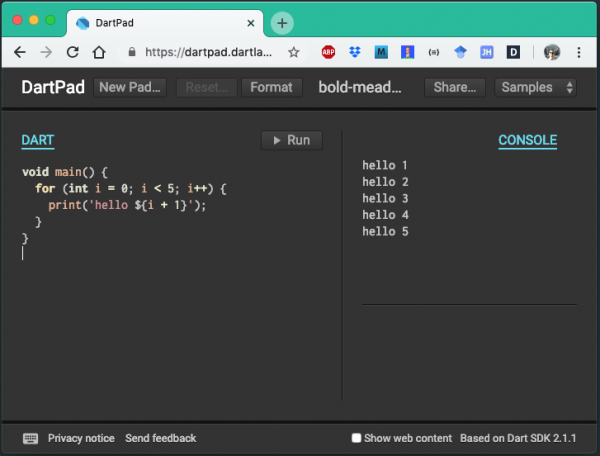Reload the DartPad page
600x456 pixels.
click(x=72, y=52)
